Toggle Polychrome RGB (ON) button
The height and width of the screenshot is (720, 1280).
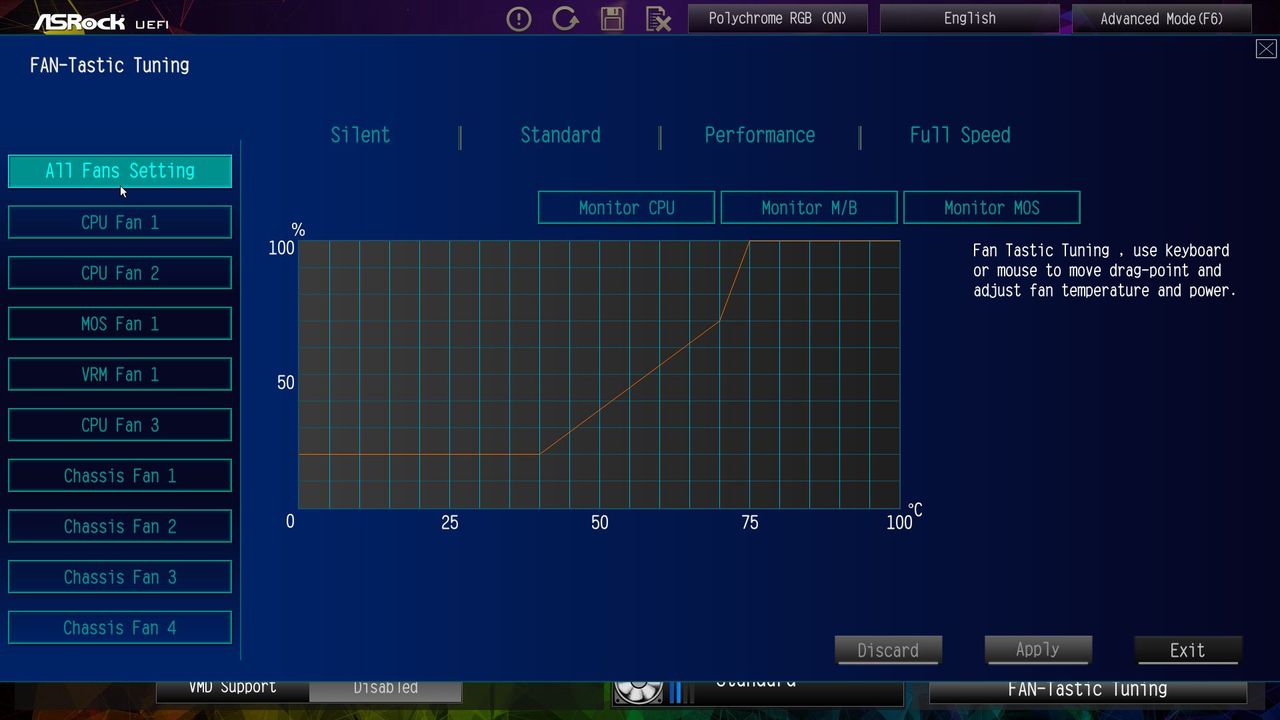[x=777, y=18]
